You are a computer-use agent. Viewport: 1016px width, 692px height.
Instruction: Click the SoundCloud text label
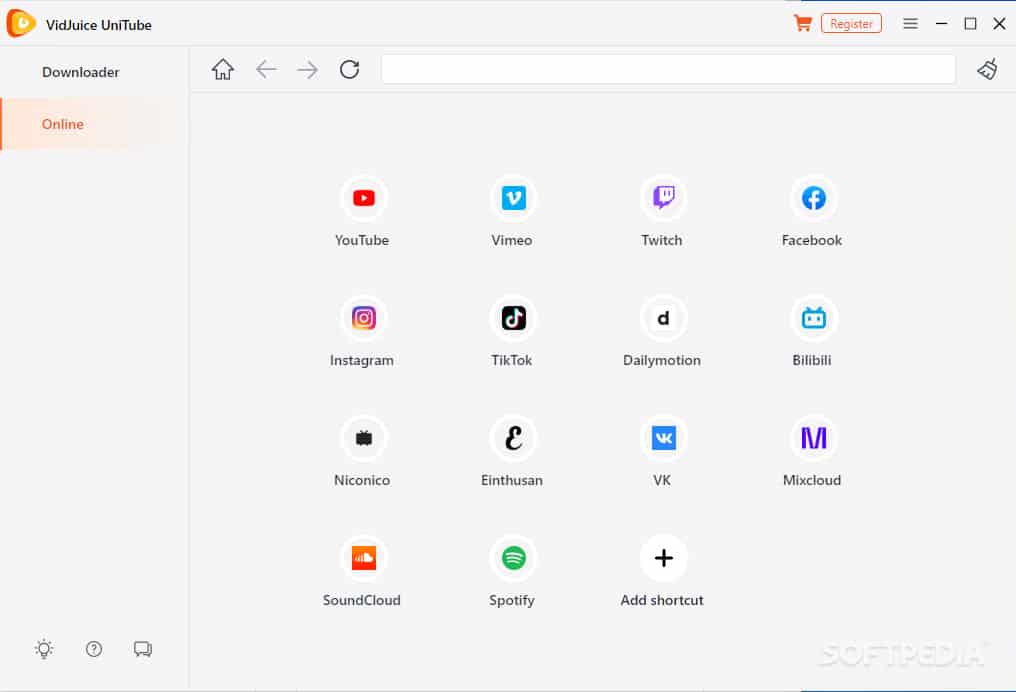(362, 600)
